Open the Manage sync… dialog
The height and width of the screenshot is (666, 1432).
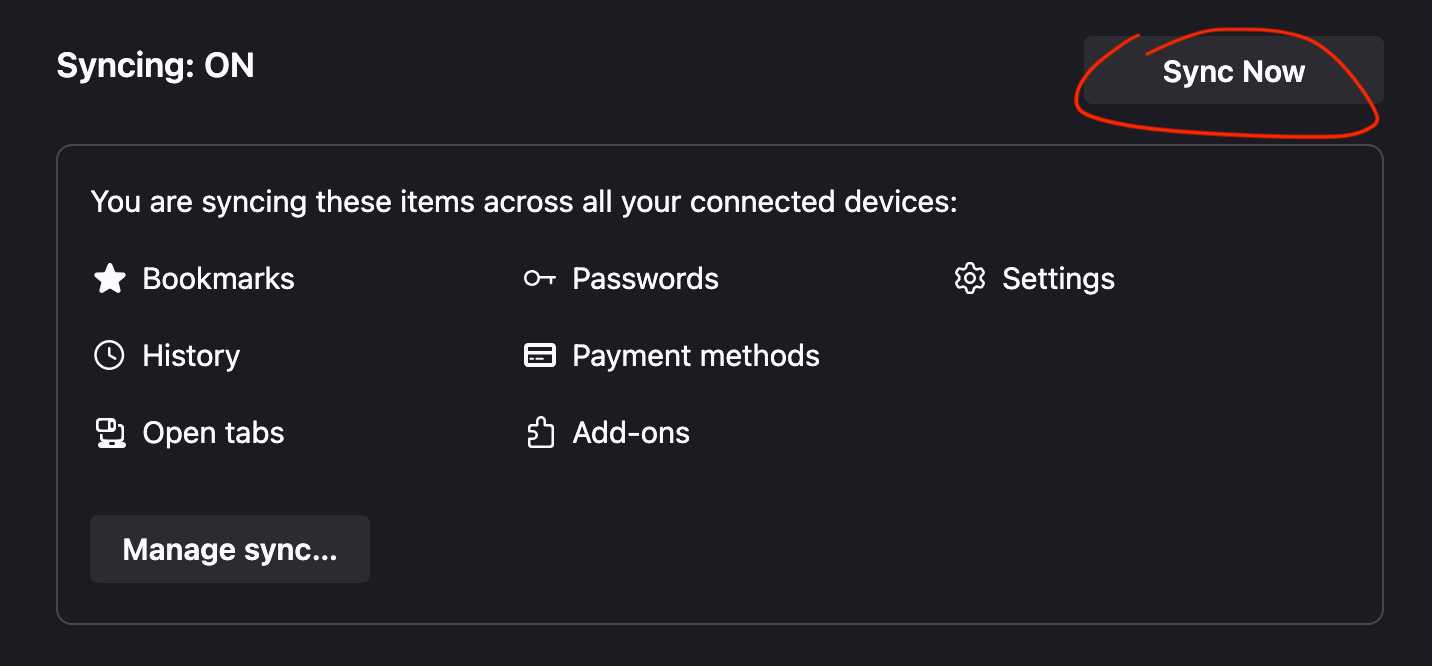pyautogui.click(x=230, y=549)
